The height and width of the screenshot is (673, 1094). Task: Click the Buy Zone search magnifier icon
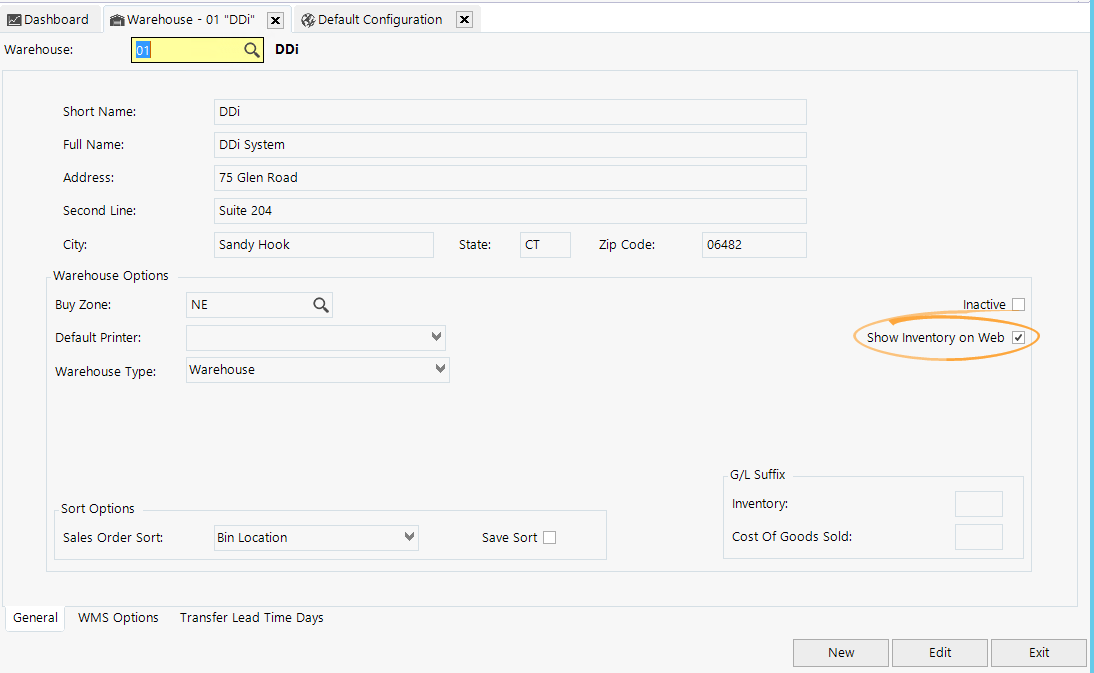click(x=321, y=304)
